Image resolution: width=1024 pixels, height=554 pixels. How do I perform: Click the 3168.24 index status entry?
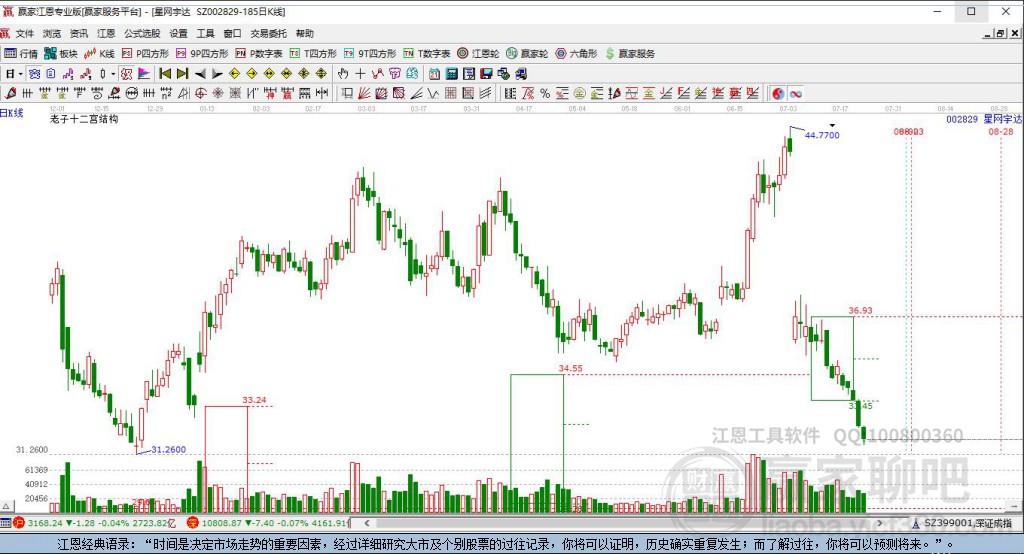click(95, 523)
